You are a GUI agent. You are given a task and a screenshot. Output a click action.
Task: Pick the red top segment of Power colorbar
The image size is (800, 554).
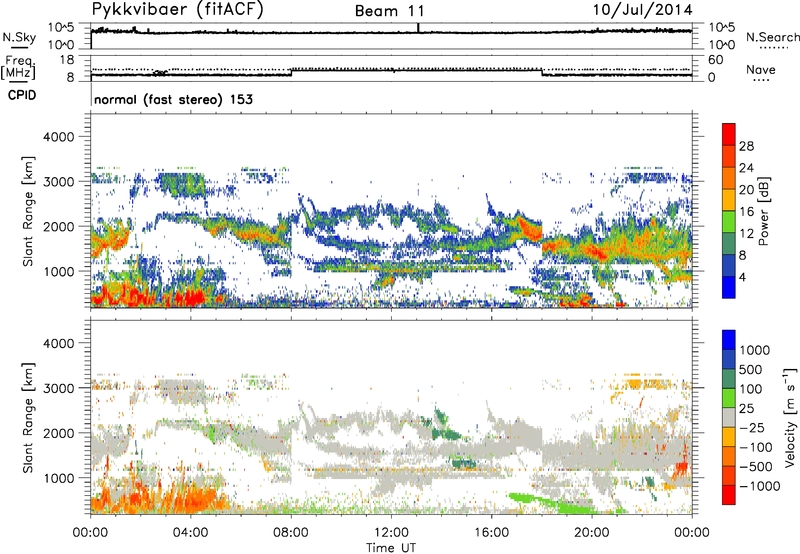coord(729,134)
